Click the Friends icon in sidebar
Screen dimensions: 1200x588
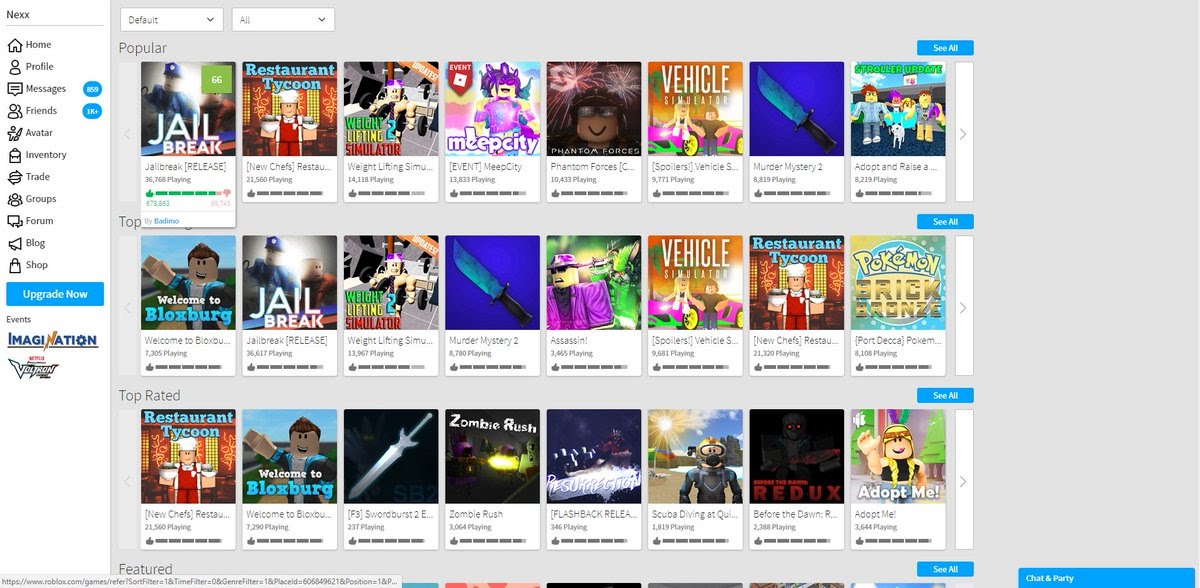click(15, 111)
